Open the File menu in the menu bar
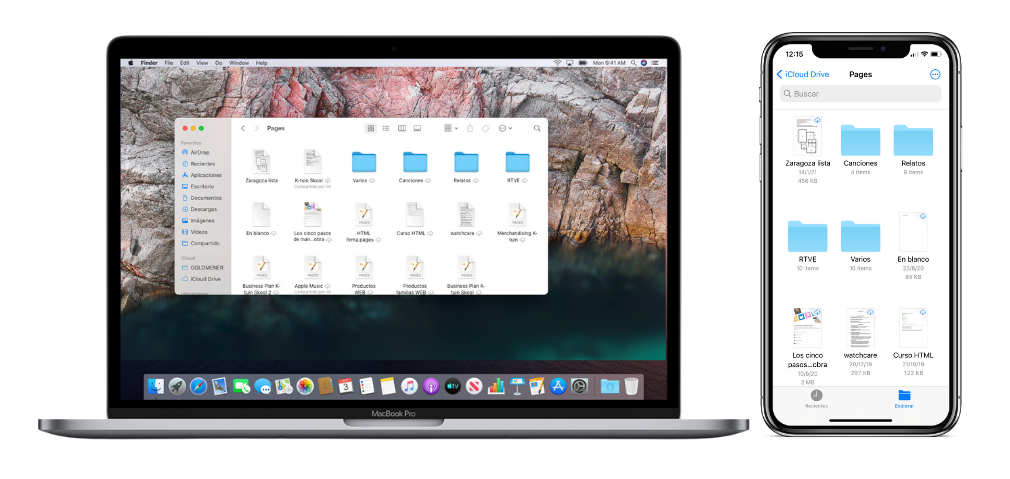1010x479 pixels. [169, 63]
